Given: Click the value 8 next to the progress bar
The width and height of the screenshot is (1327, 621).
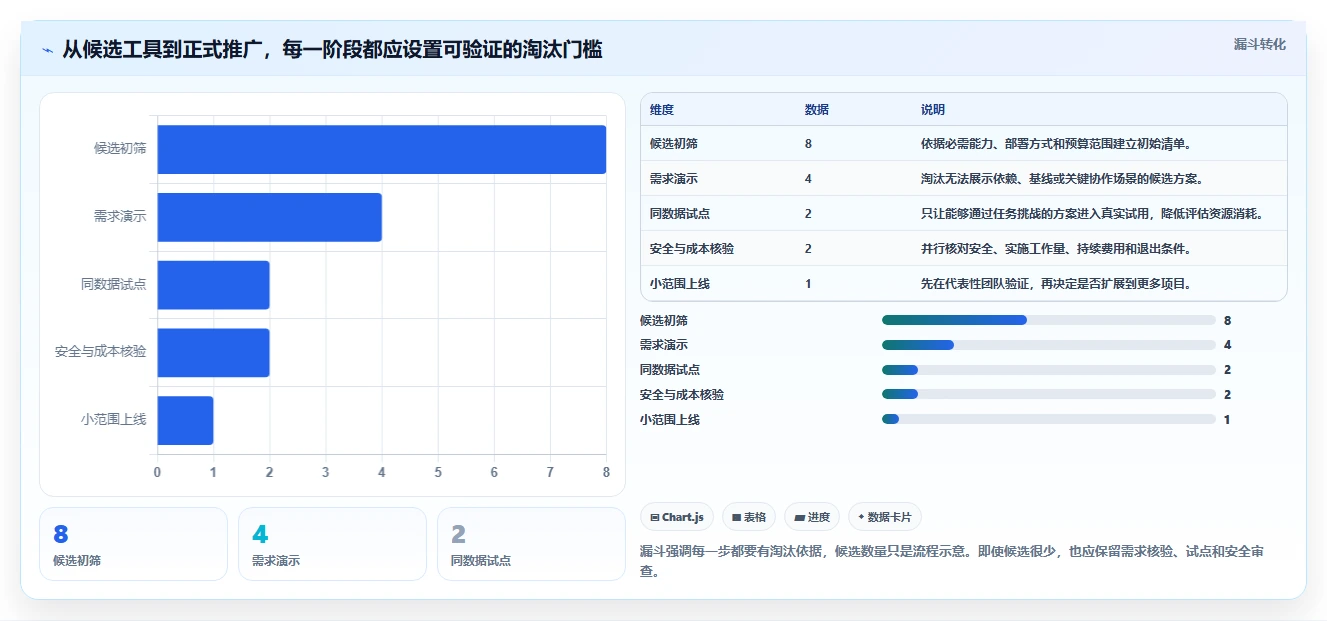Looking at the screenshot, I should pos(1227,321).
